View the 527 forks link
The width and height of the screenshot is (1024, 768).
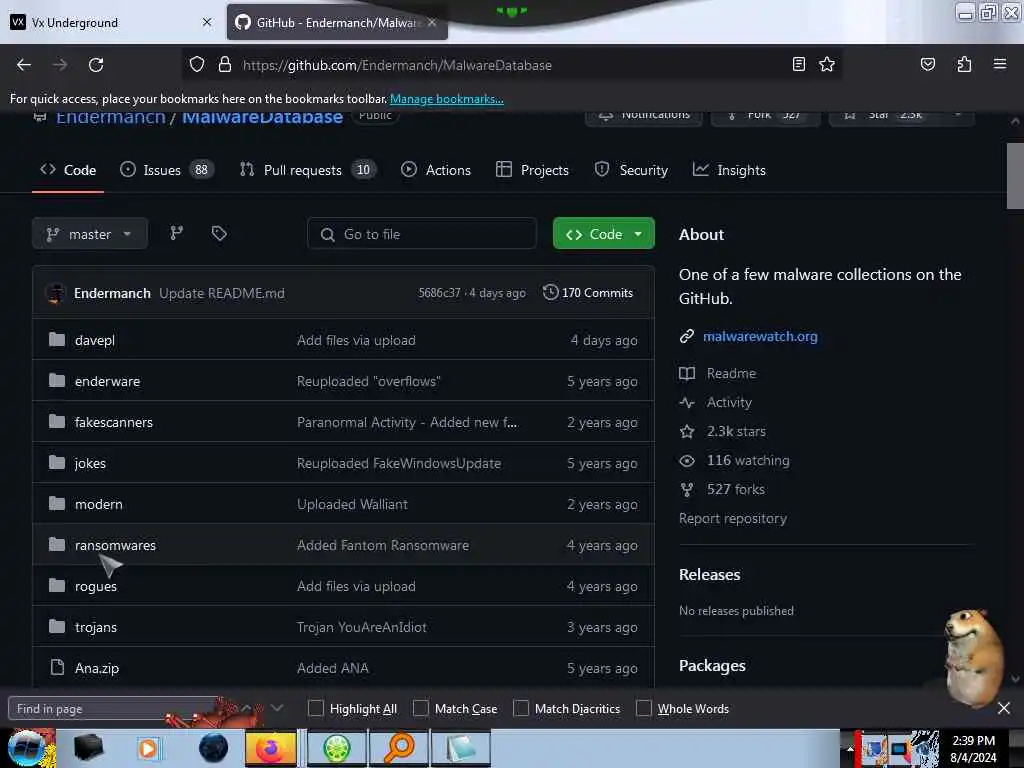tap(735, 489)
